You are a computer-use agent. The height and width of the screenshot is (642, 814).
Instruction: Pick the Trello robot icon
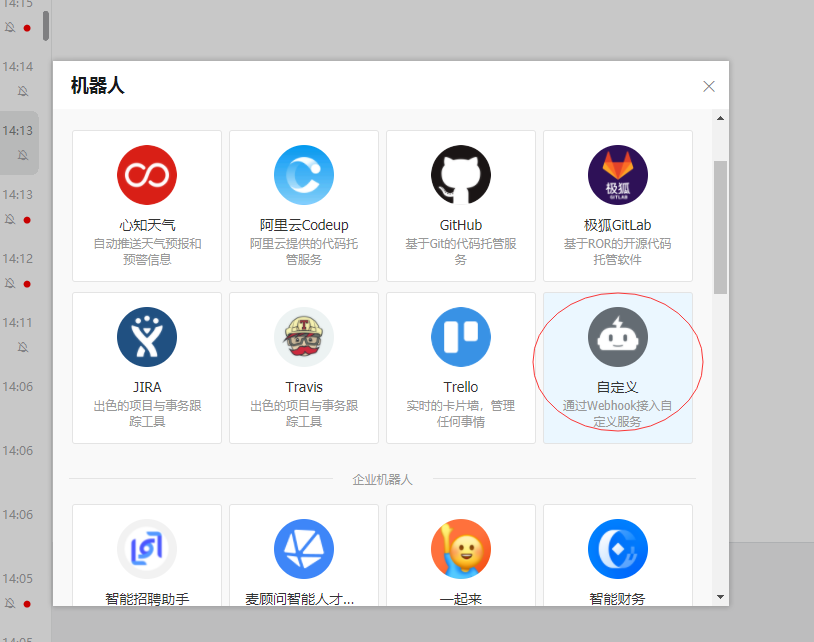coord(461,337)
